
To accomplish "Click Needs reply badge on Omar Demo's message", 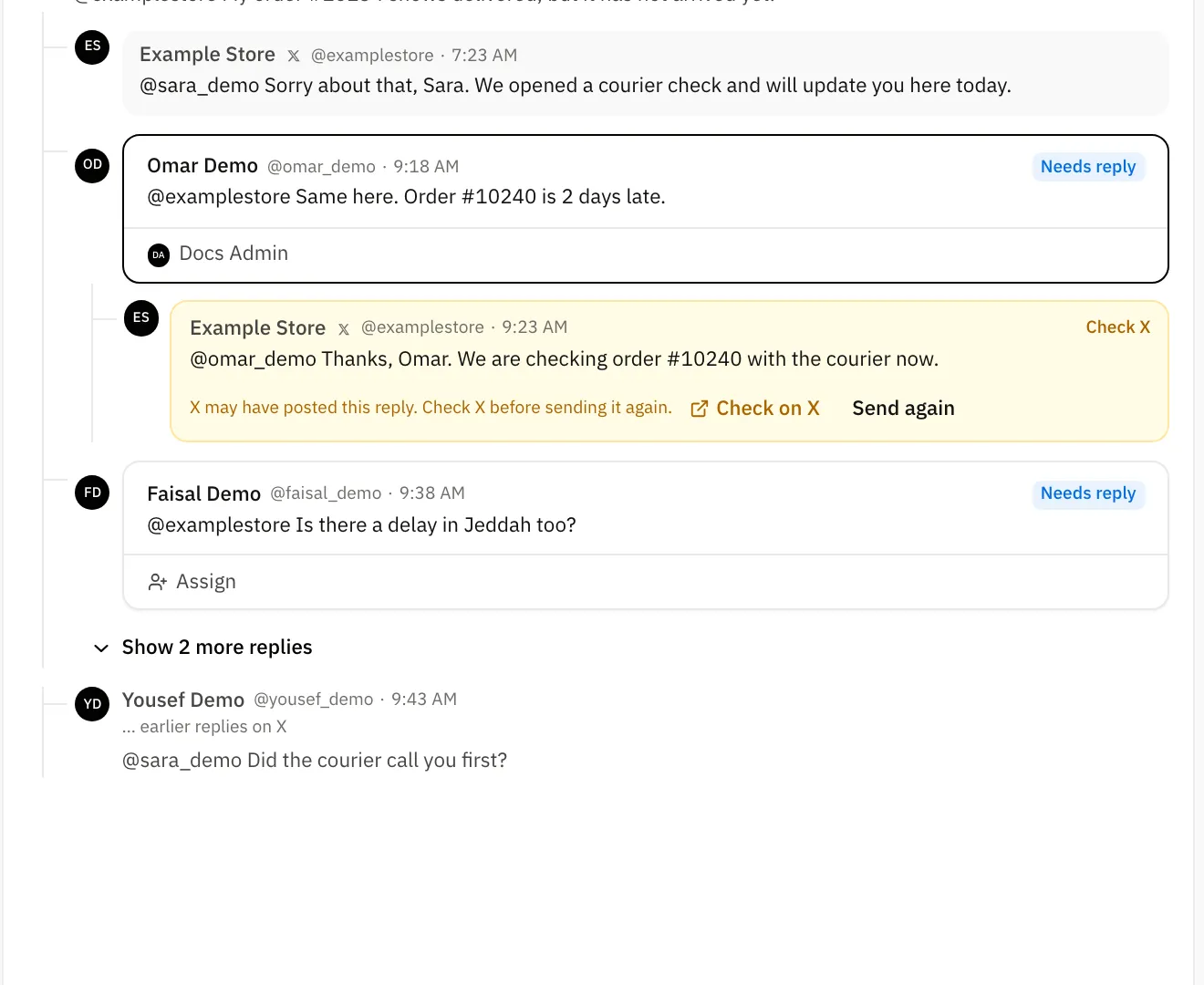I will (1088, 167).
